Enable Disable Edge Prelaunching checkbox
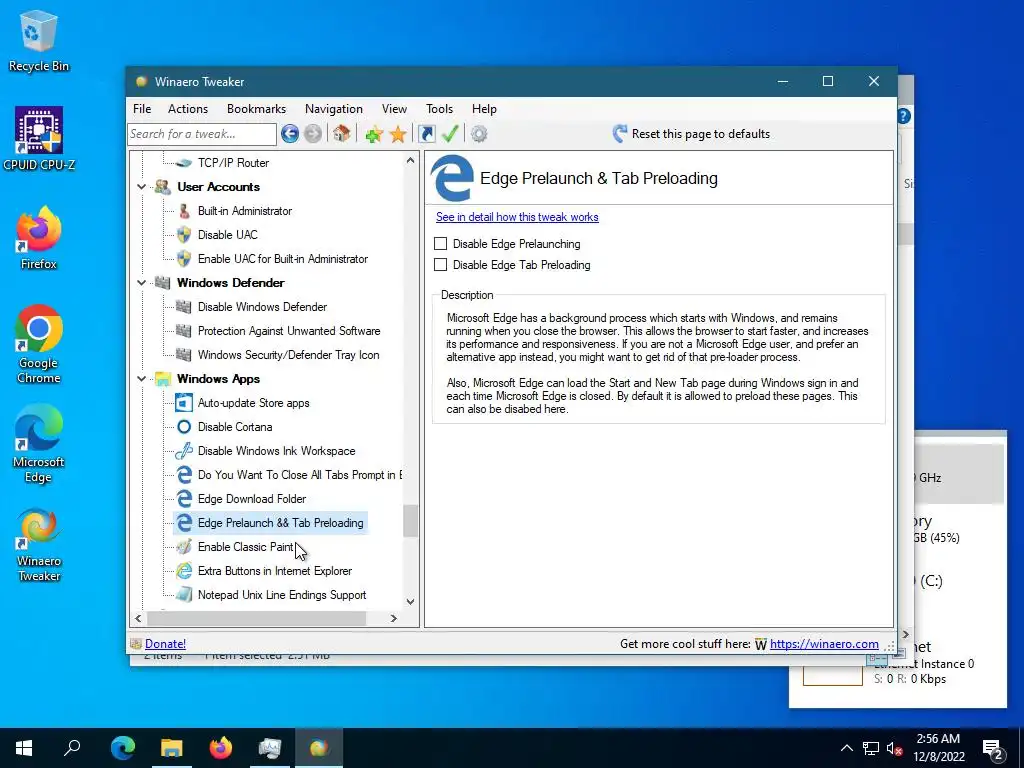The height and width of the screenshot is (768, 1024). pos(441,244)
